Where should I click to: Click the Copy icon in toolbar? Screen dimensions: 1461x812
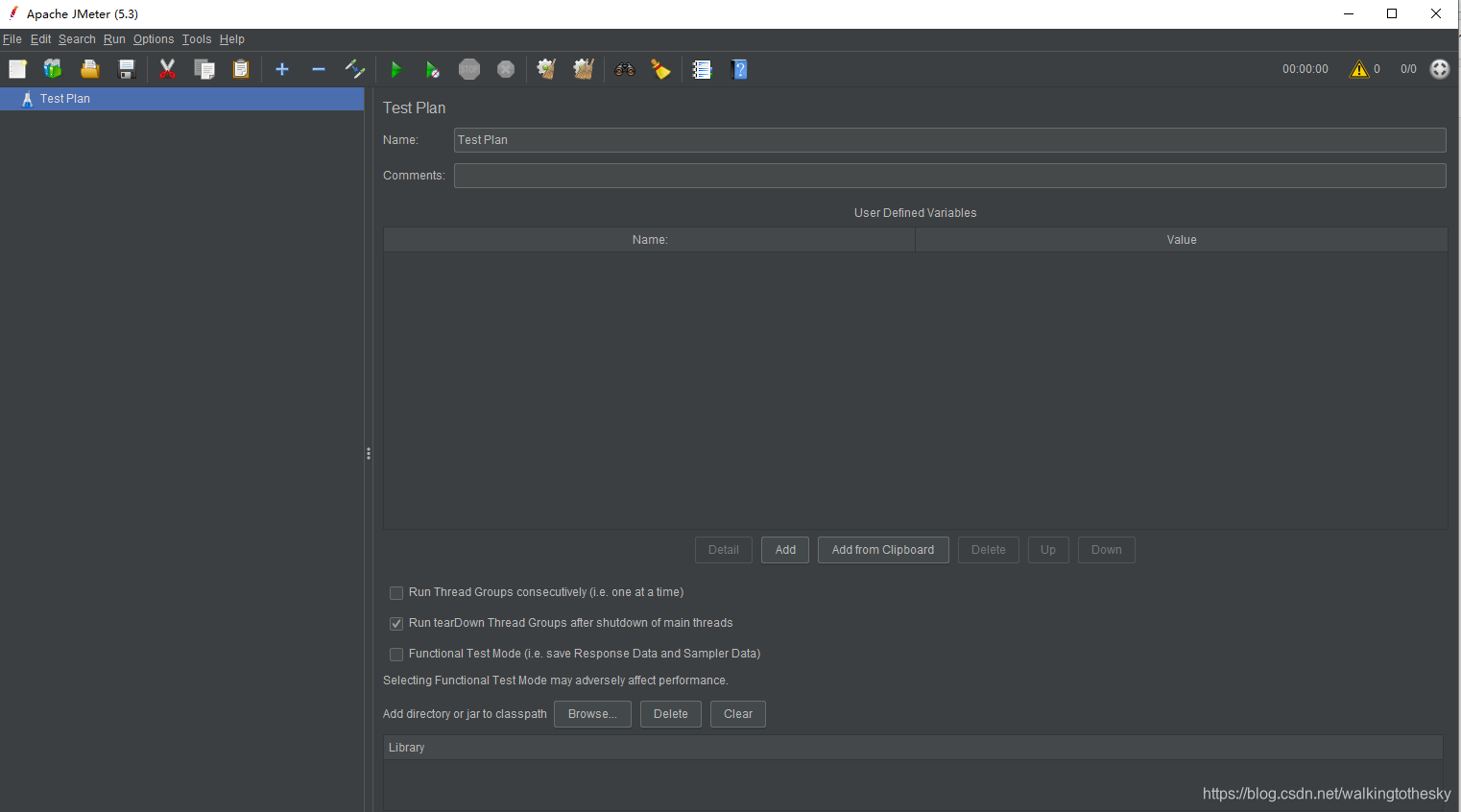pos(204,69)
